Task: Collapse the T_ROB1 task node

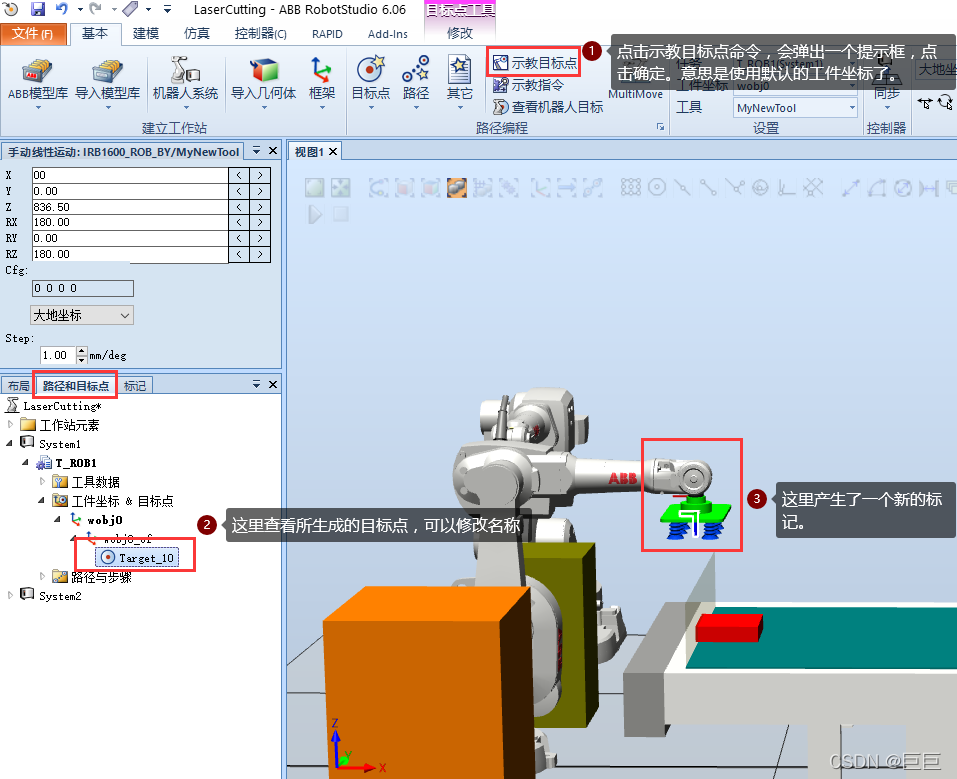Action: click(x=25, y=462)
